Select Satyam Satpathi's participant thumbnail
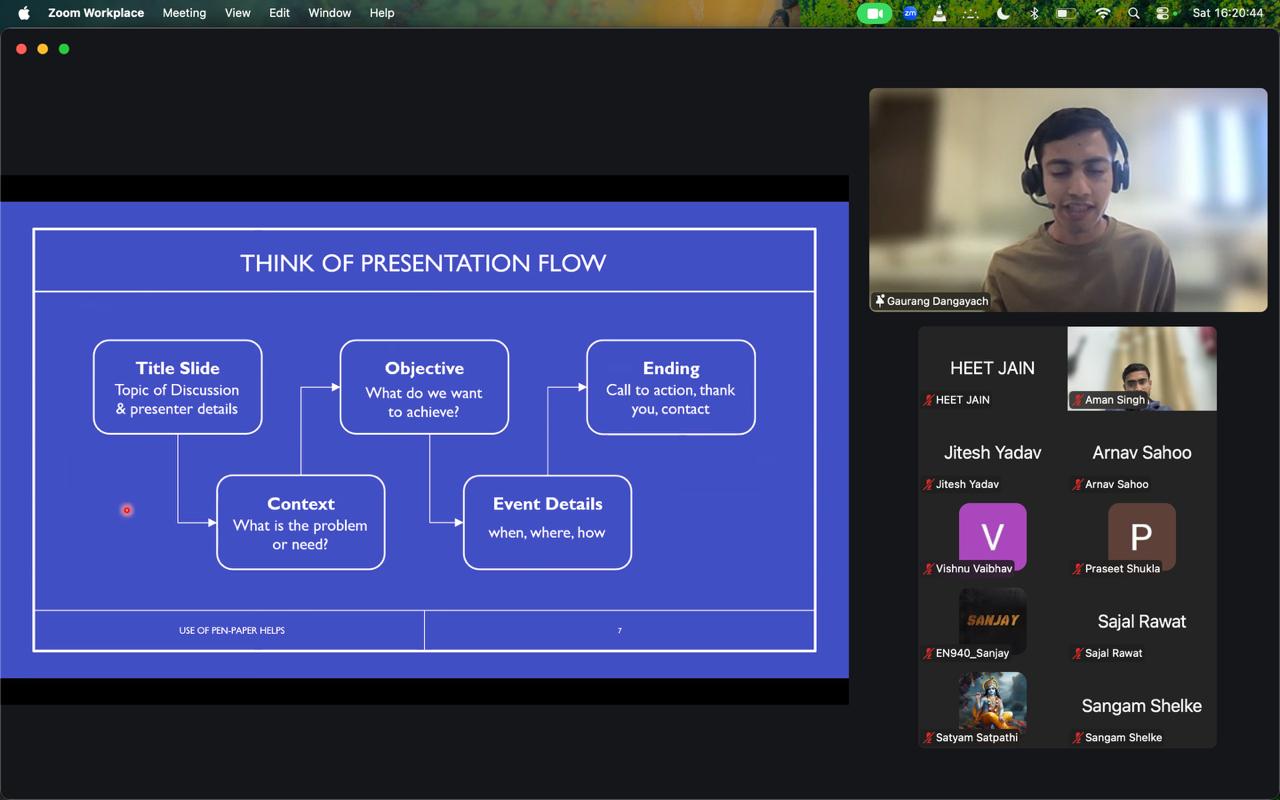 (x=992, y=705)
